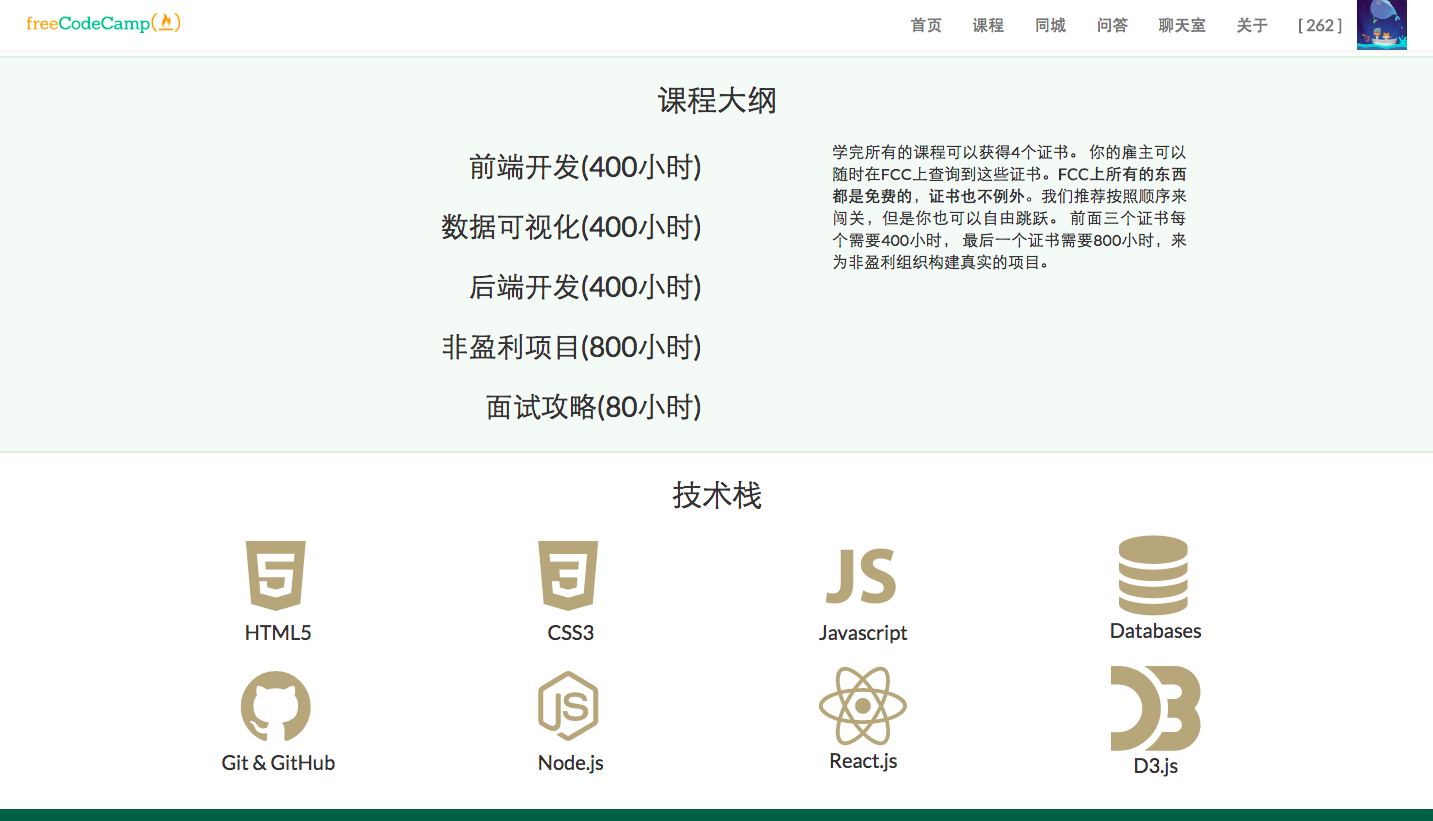
Task: Click the 前端开发(400小时) heading
Action: point(585,167)
